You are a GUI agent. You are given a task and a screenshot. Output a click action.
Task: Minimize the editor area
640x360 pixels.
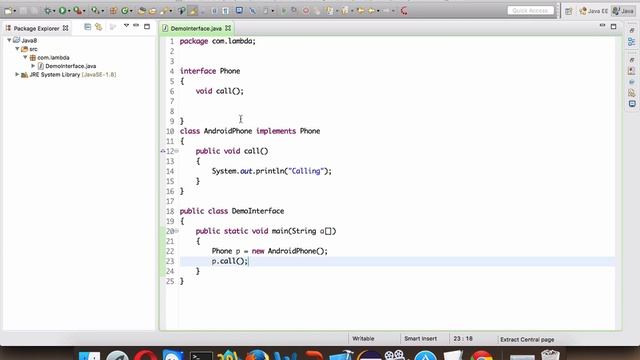[602, 25]
